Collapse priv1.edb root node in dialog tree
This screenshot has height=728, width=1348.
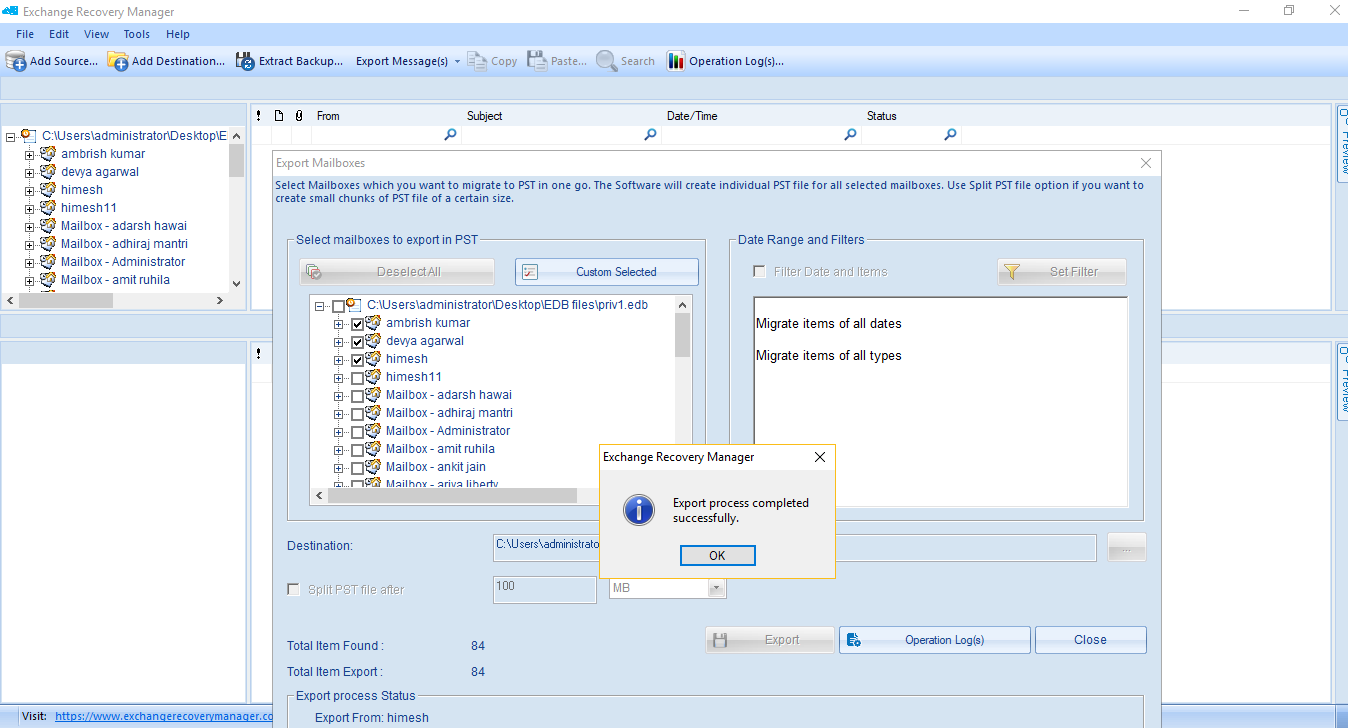(320, 306)
